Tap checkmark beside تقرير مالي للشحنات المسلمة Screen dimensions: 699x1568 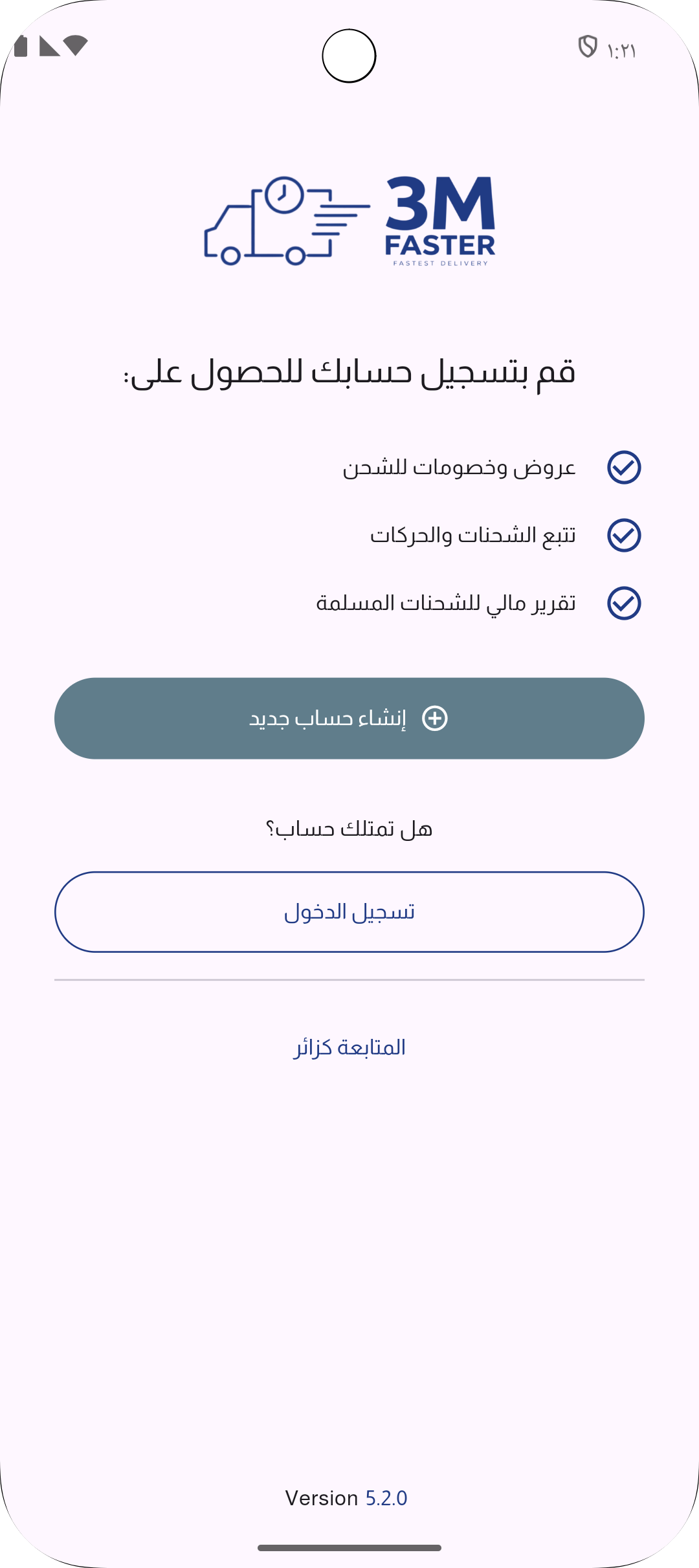point(624,603)
